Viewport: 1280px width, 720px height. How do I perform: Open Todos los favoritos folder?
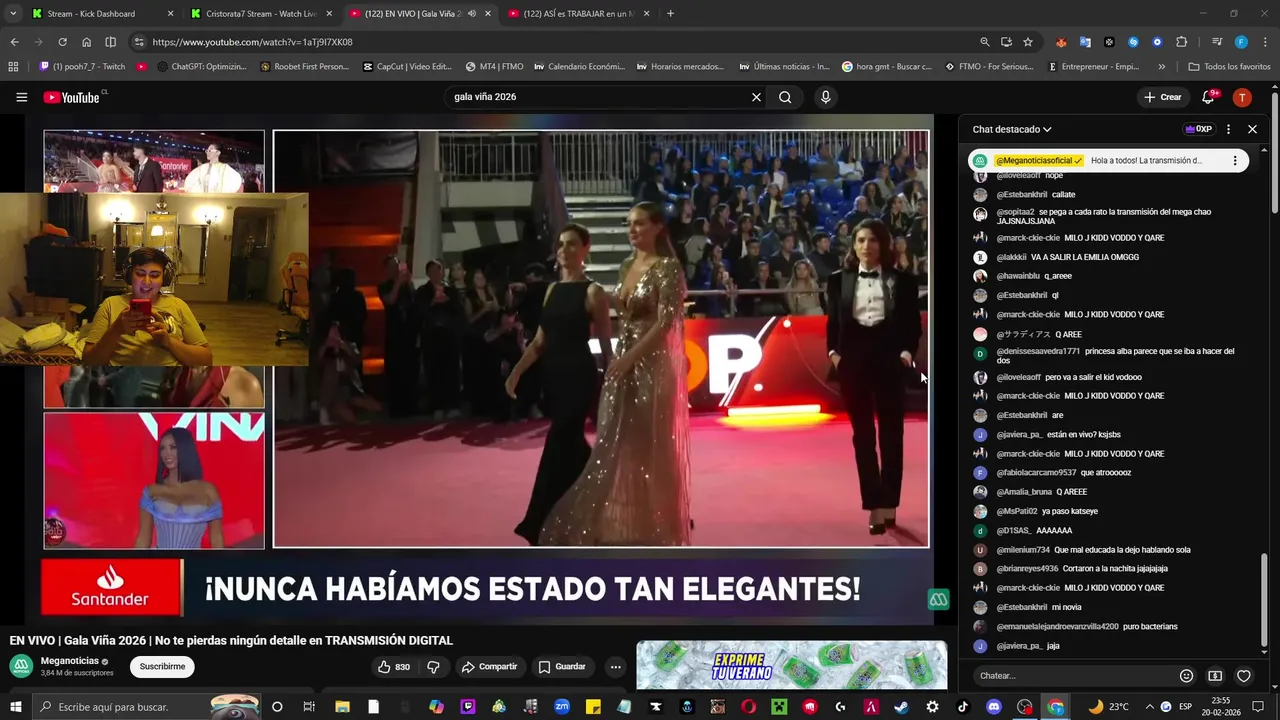pos(1229,67)
